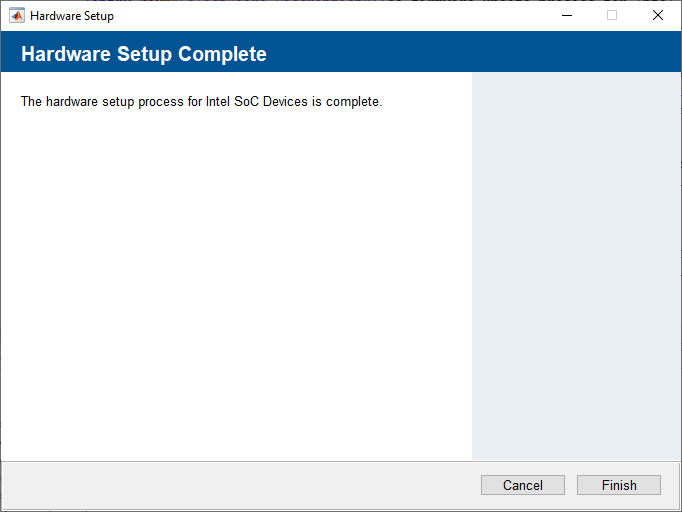Click the setup complete message text
This screenshot has width=682, height=512.
pyautogui.click(x=201, y=102)
